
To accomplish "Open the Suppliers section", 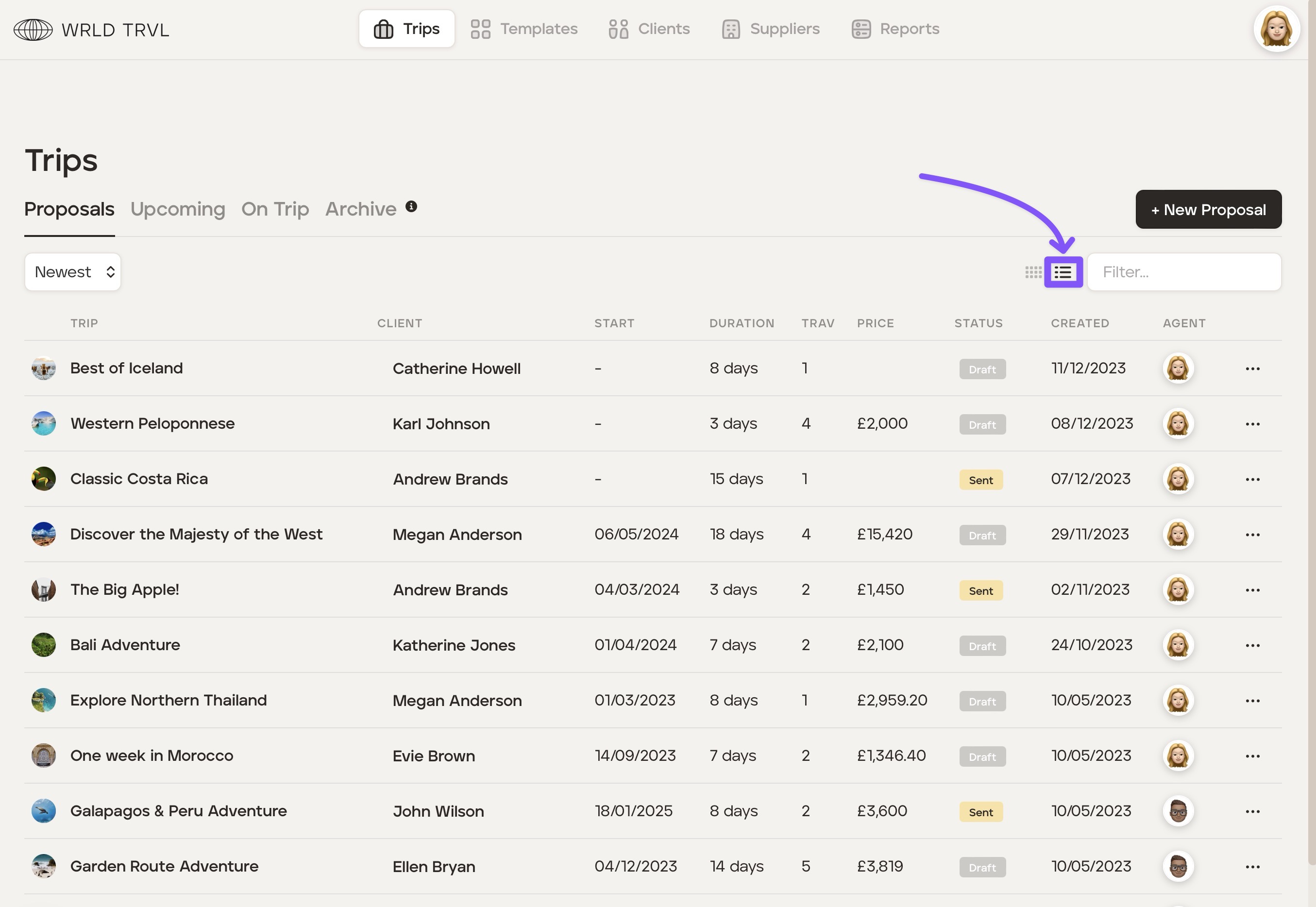I will click(771, 29).
